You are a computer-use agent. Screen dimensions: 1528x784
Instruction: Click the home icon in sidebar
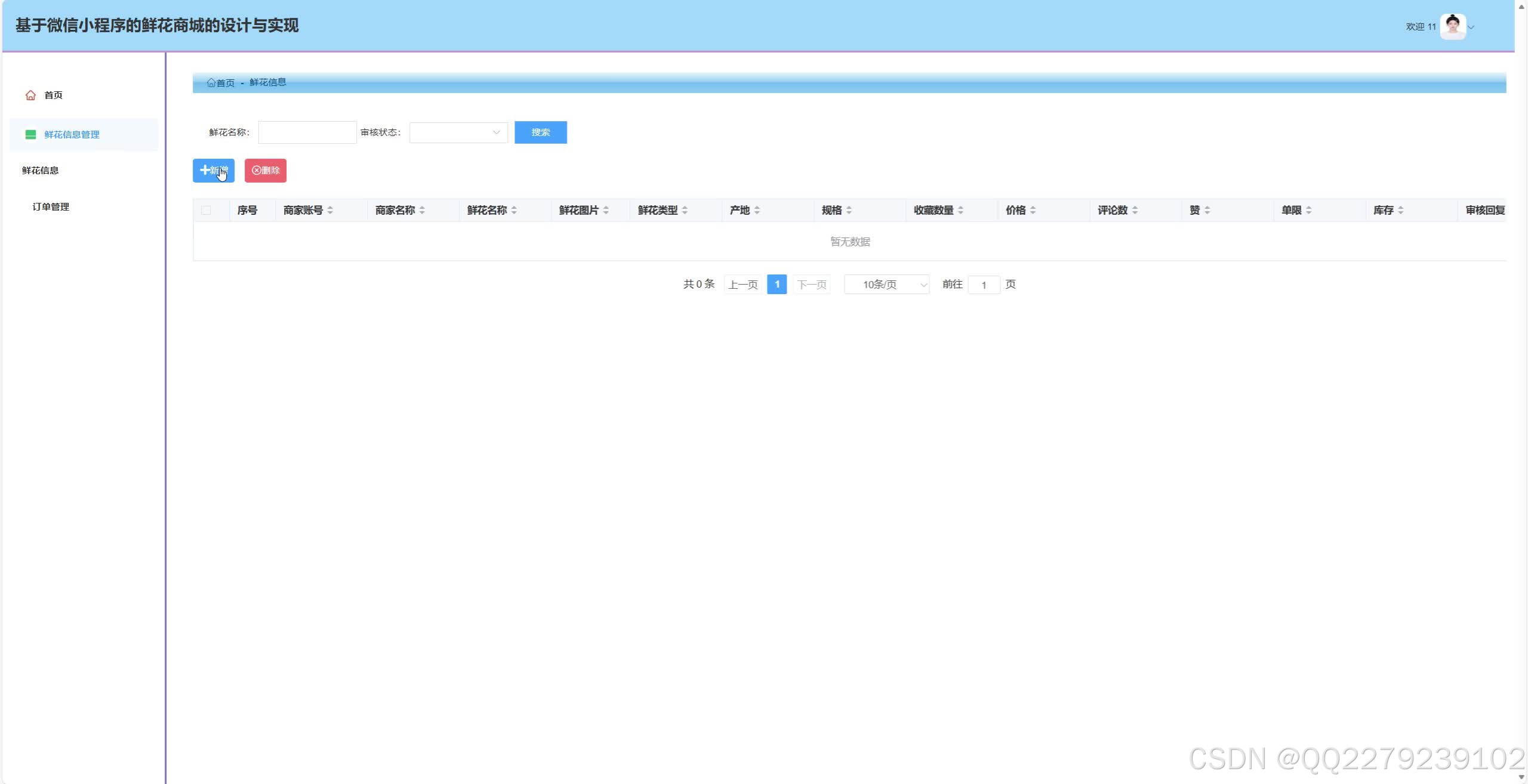(30, 95)
